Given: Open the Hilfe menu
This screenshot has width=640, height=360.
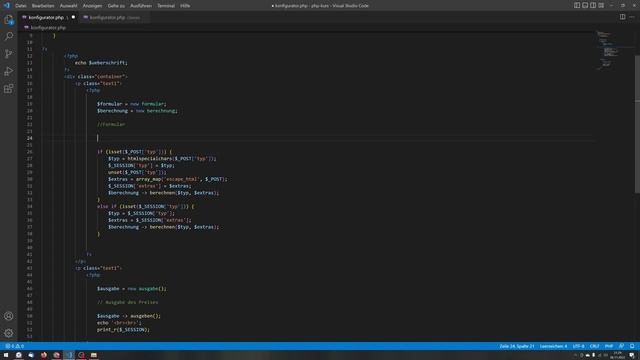Looking at the screenshot, I should (x=185, y=6).
